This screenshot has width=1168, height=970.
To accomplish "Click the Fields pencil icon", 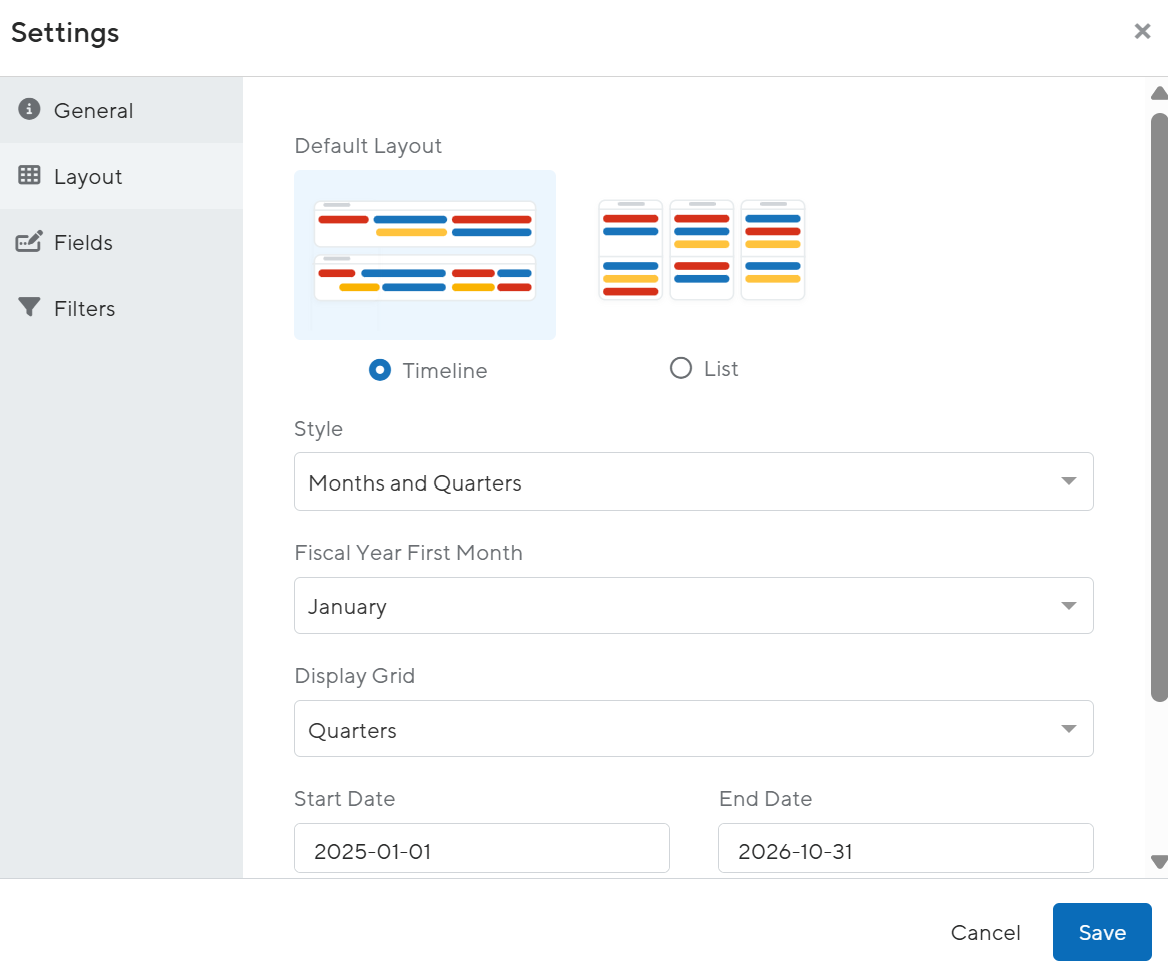I will (x=29, y=242).
